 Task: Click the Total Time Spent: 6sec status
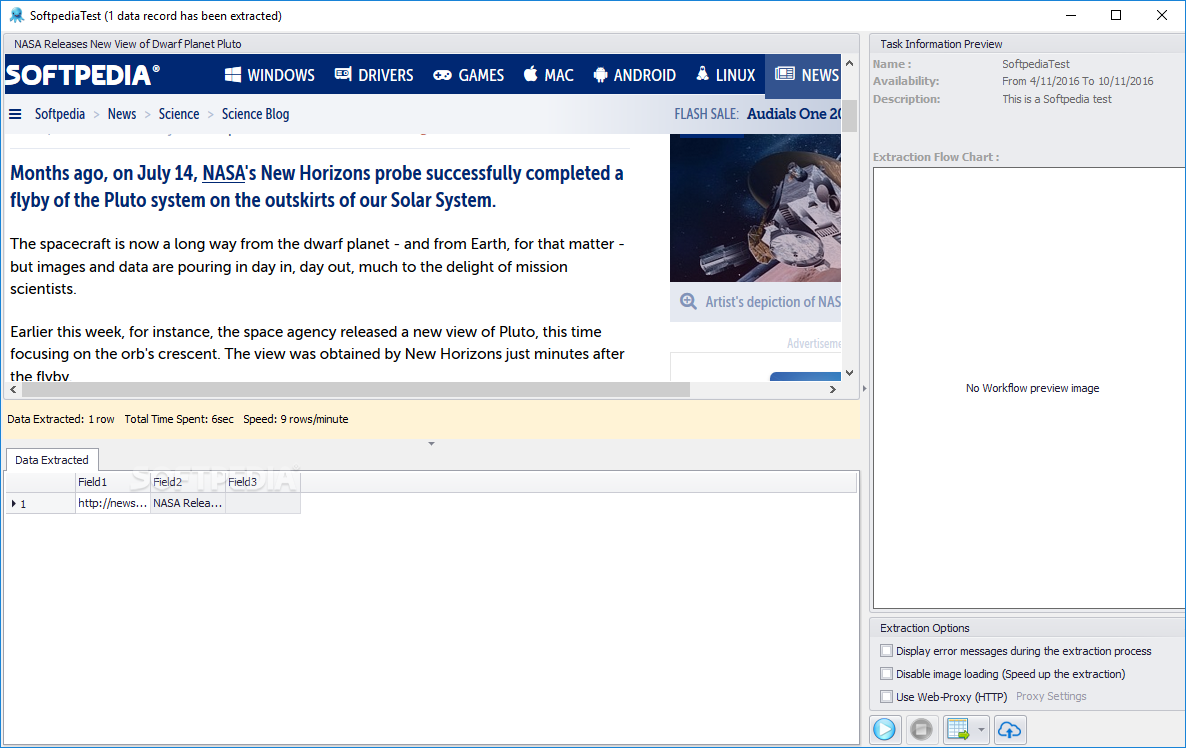pyautogui.click(x=179, y=419)
